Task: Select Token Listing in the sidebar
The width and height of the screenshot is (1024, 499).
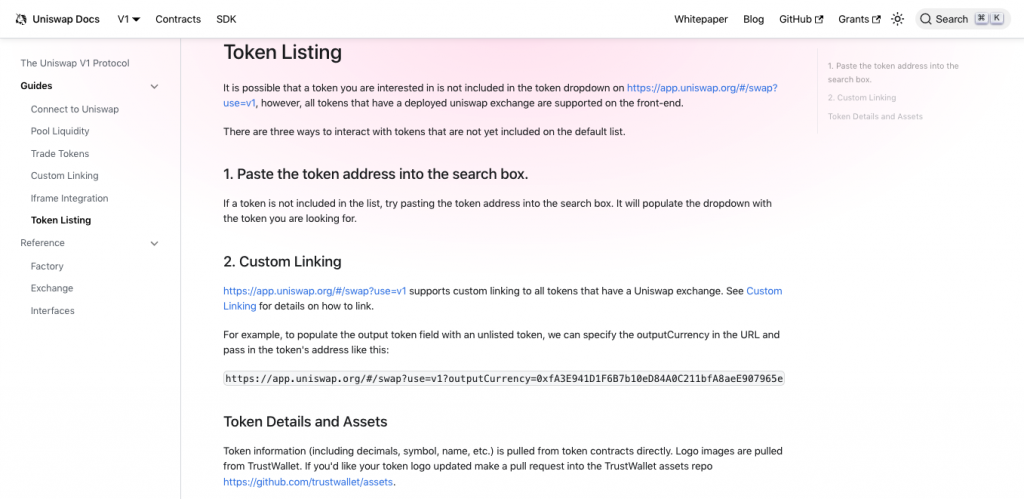Action: (61, 220)
